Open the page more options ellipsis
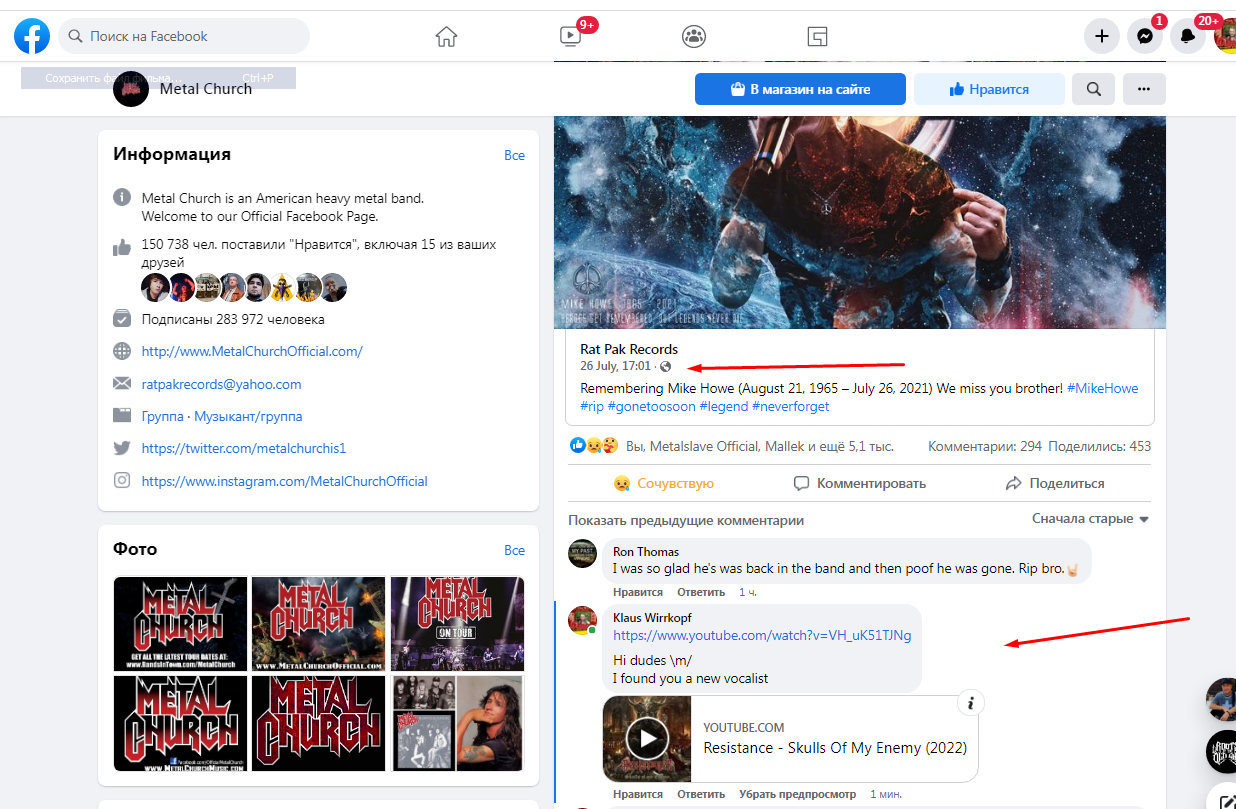 pyautogui.click(x=1144, y=89)
